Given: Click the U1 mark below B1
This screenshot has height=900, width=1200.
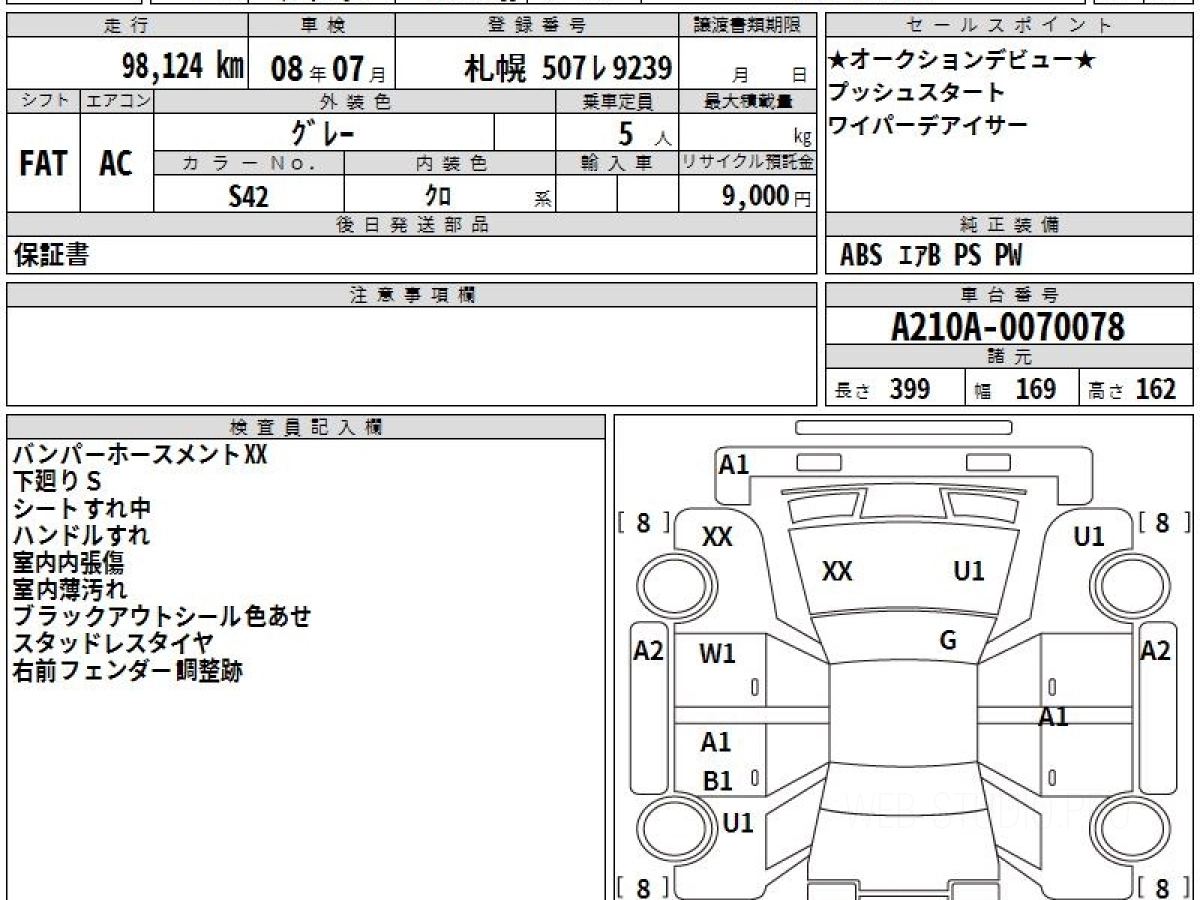Looking at the screenshot, I should pos(738,823).
